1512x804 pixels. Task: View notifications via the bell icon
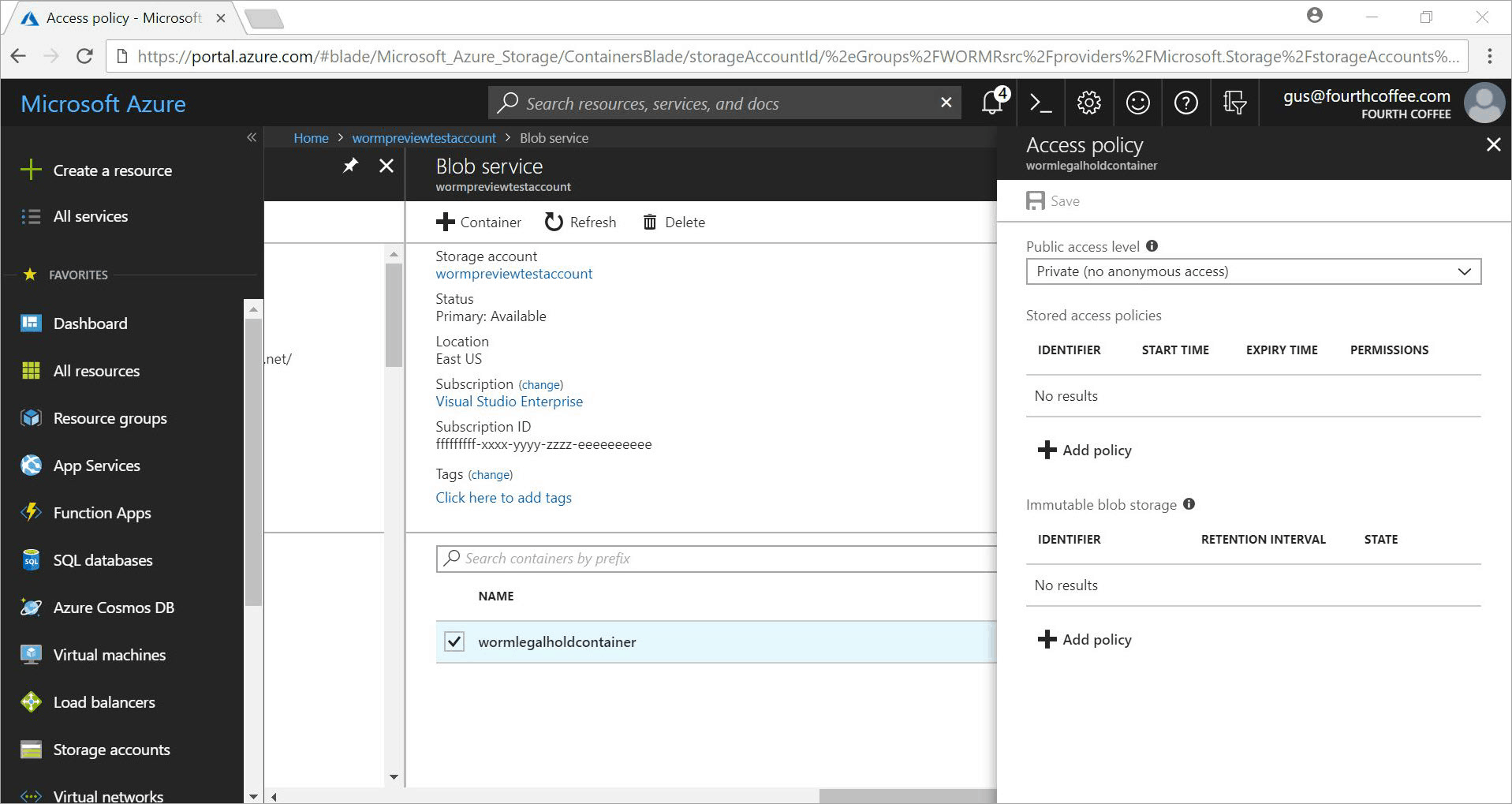(x=991, y=103)
